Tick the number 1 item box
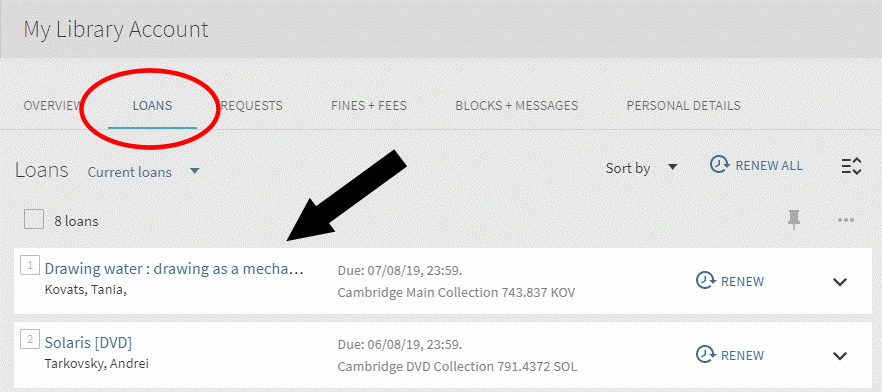Viewport: 882px width, 392px height. (29, 265)
